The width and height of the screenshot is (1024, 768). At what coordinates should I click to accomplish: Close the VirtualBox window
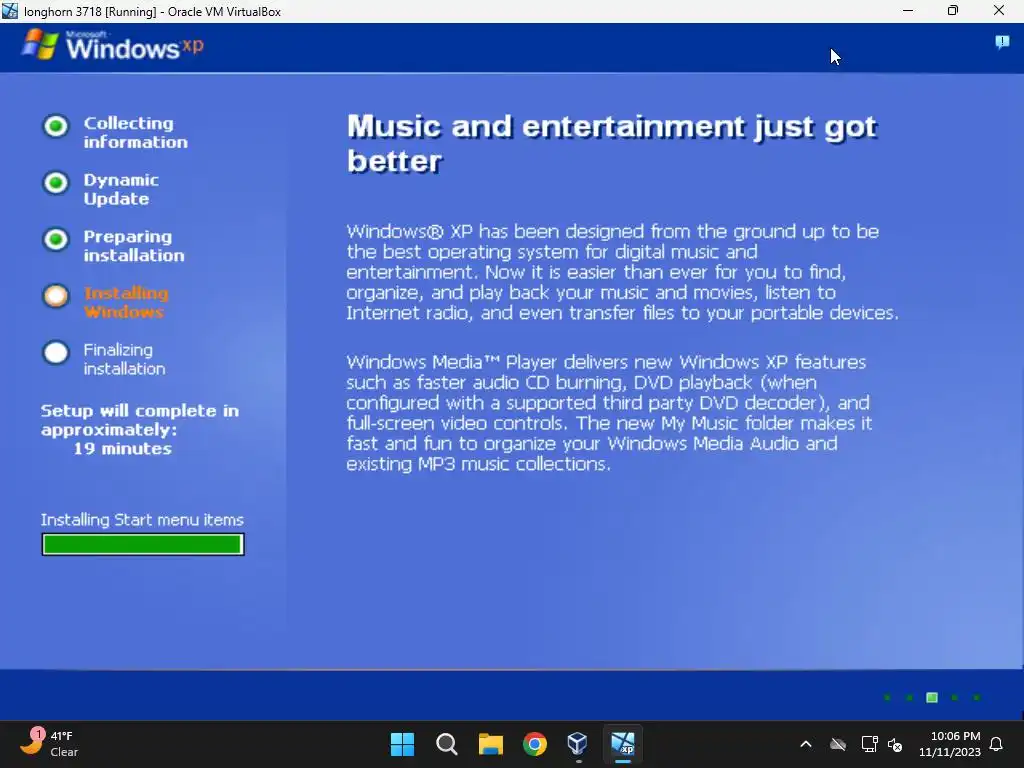pyautogui.click(x=999, y=10)
